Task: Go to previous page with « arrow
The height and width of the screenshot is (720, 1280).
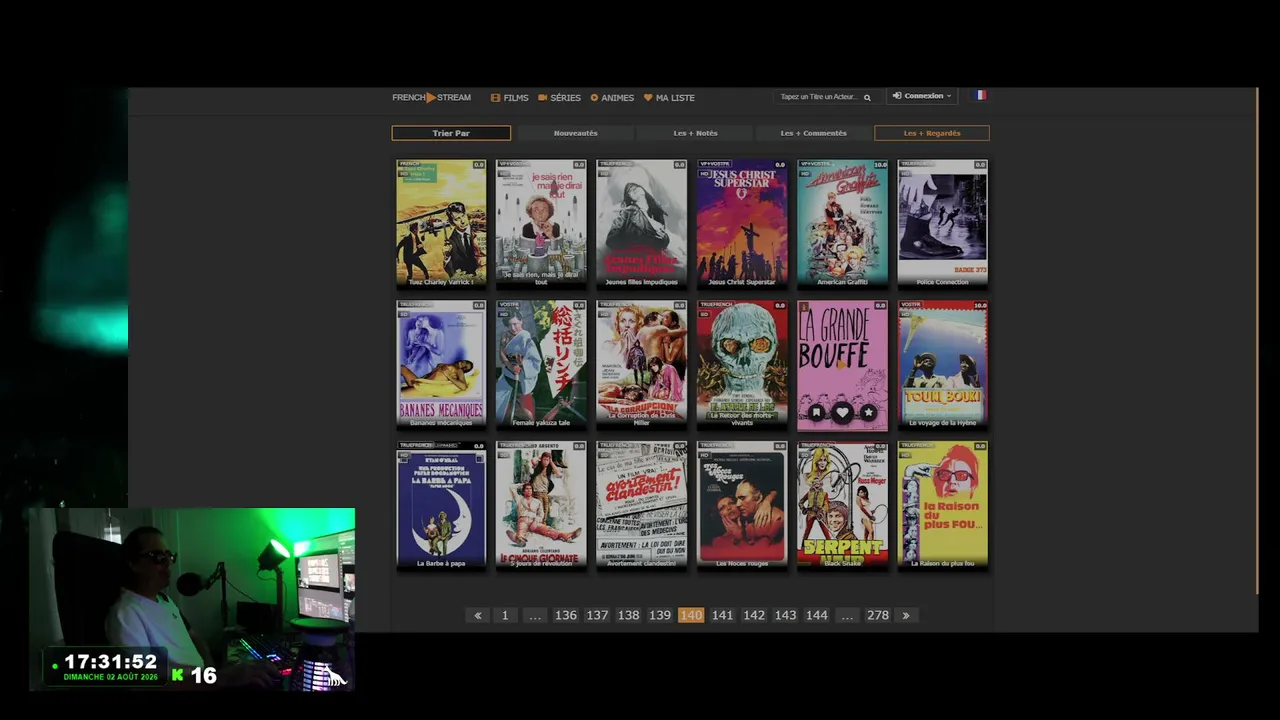Action: click(478, 615)
